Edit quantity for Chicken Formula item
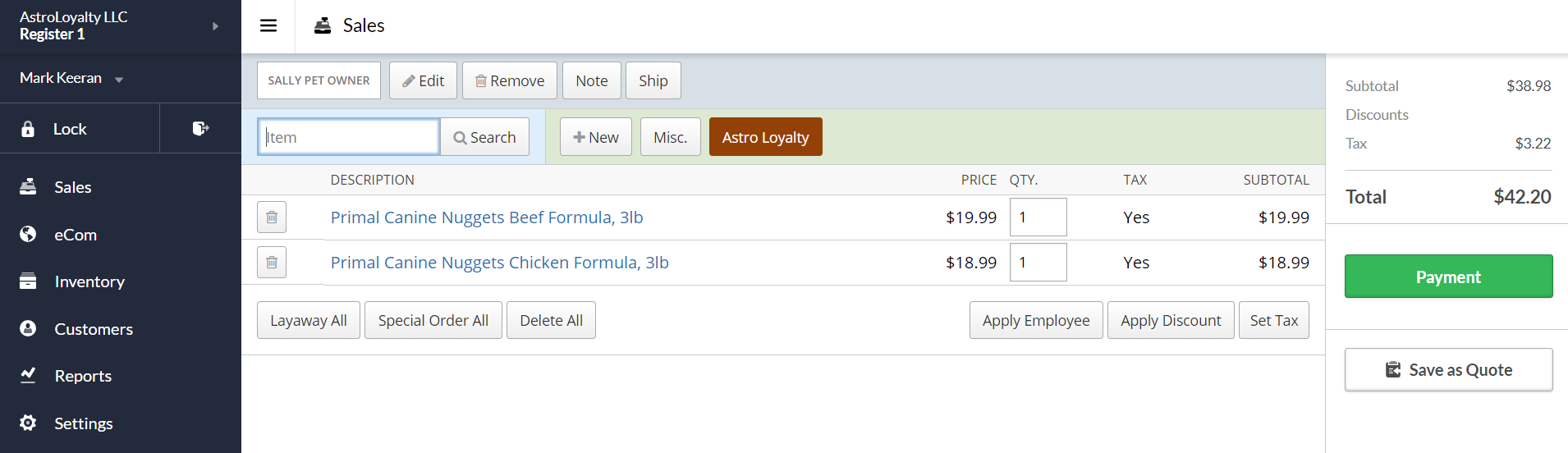The height and width of the screenshot is (453, 1568). click(x=1038, y=263)
